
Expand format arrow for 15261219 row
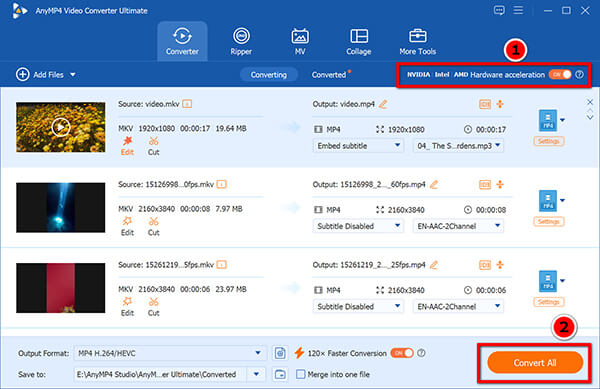(562, 281)
